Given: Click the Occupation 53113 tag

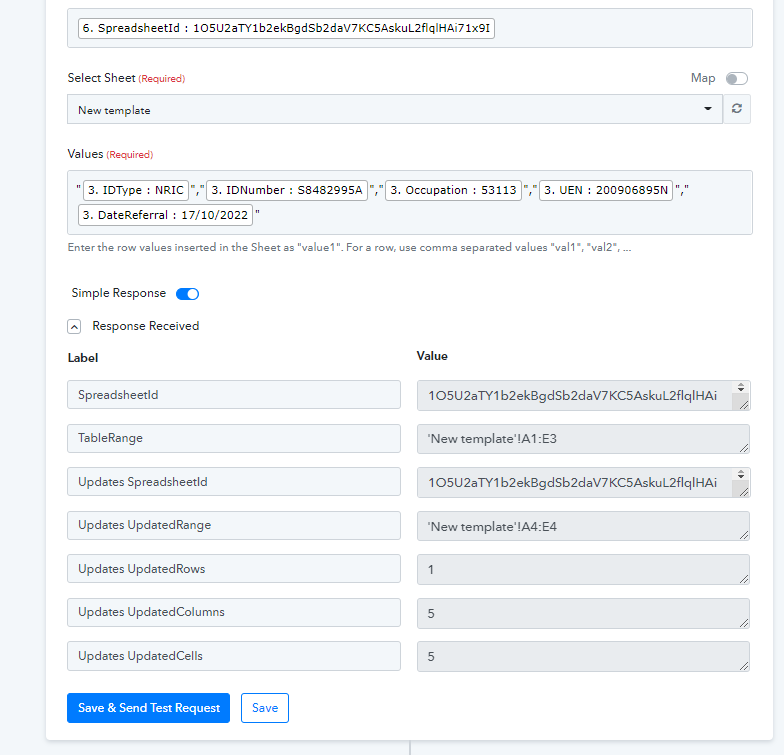Looking at the screenshot, I should click(453, 190).
